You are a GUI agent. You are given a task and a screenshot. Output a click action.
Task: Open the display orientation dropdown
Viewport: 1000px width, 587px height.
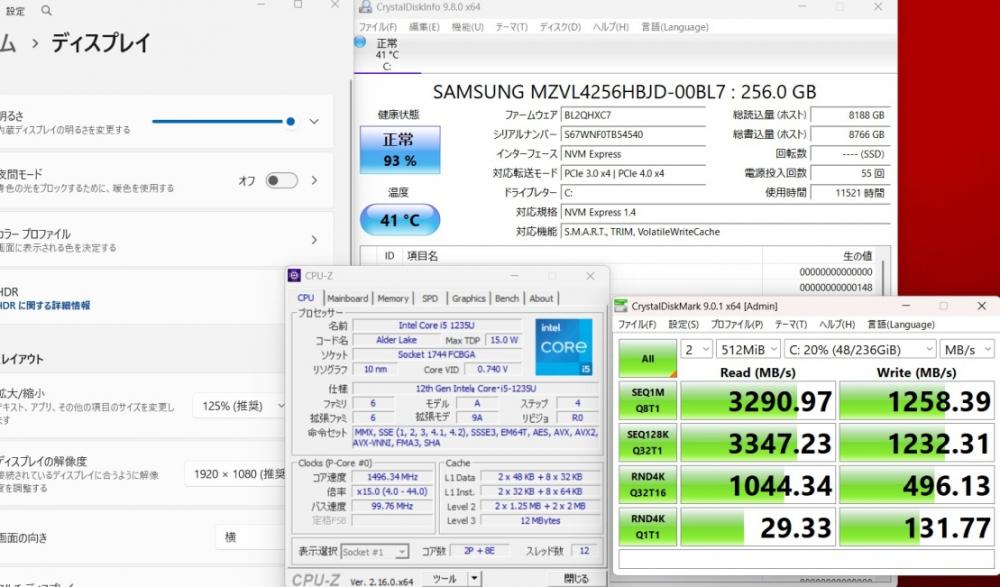(x=251, y=537)
